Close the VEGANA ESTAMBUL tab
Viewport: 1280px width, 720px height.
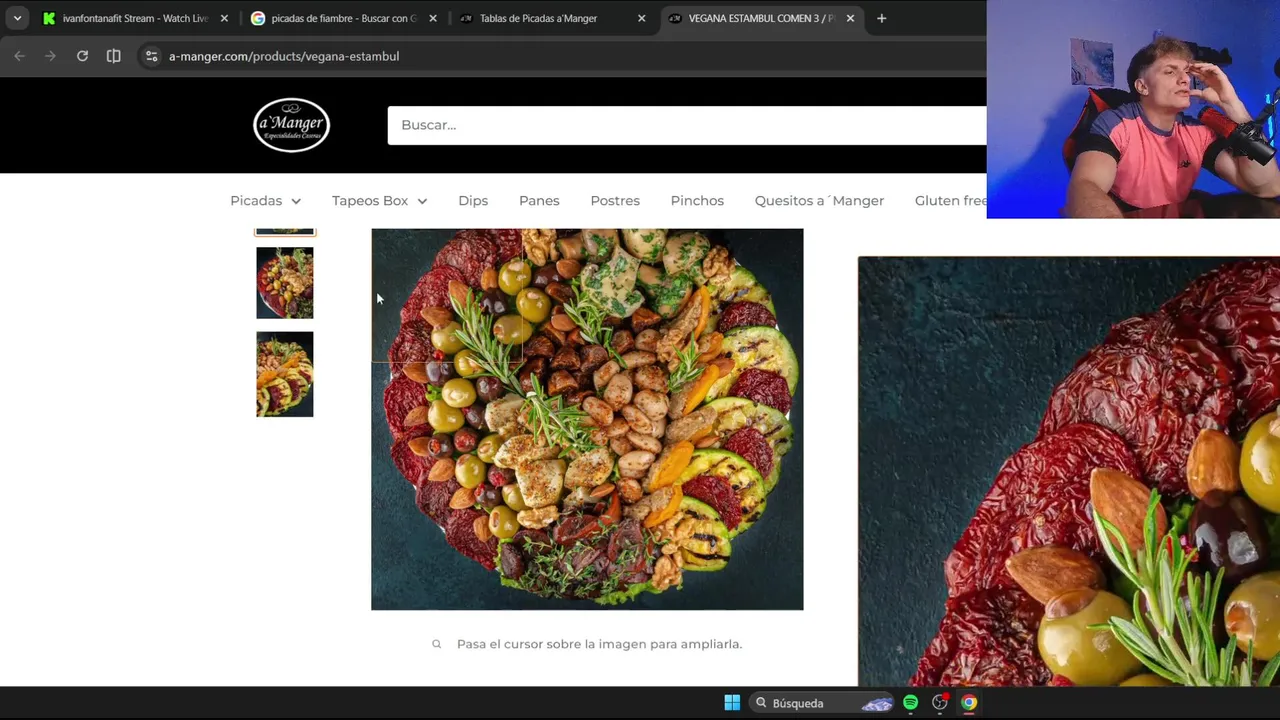[850, 18]
